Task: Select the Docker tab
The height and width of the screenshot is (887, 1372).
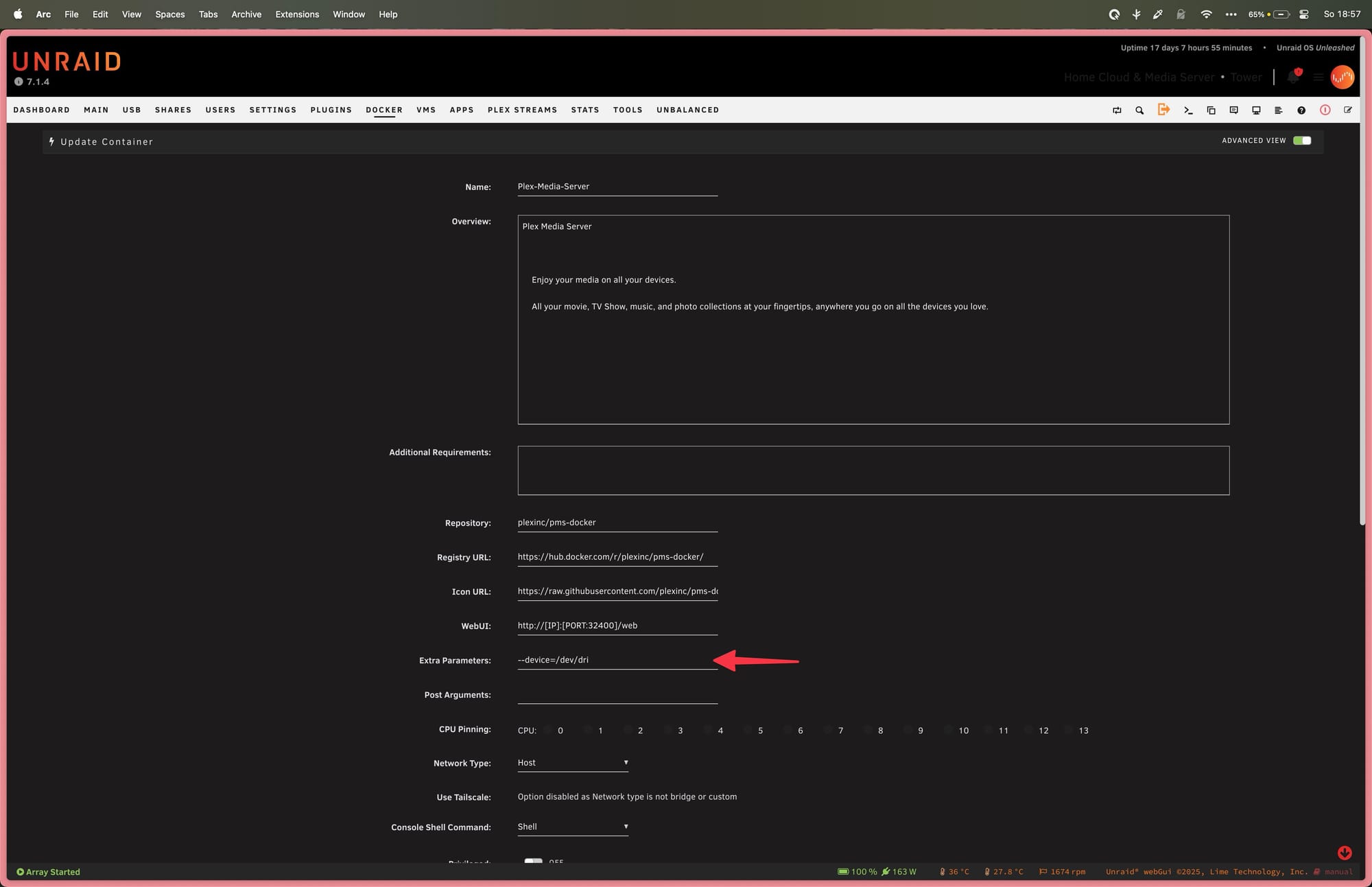Action: [384, 110]
